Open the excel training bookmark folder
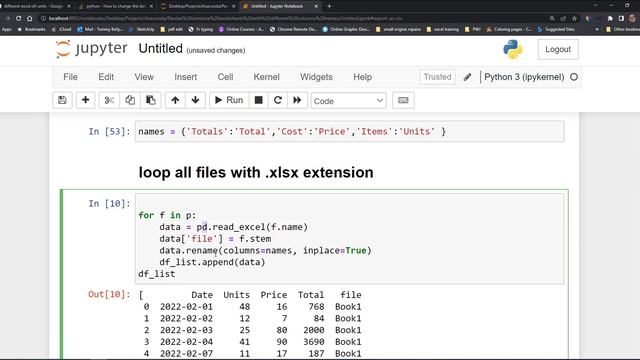The width and height of the screenshot is (640, 360). pos(443,29)
